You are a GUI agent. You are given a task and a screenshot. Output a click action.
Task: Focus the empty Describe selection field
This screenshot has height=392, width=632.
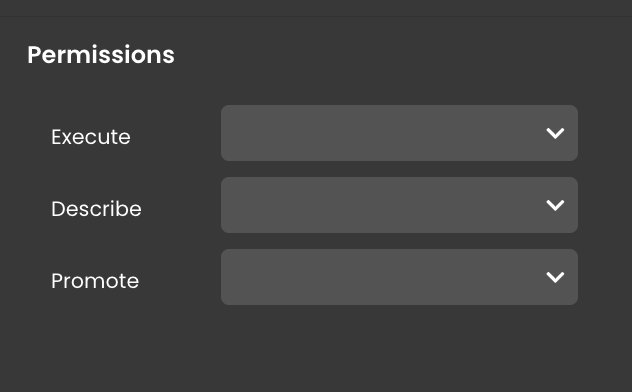[x=399, y=205]
